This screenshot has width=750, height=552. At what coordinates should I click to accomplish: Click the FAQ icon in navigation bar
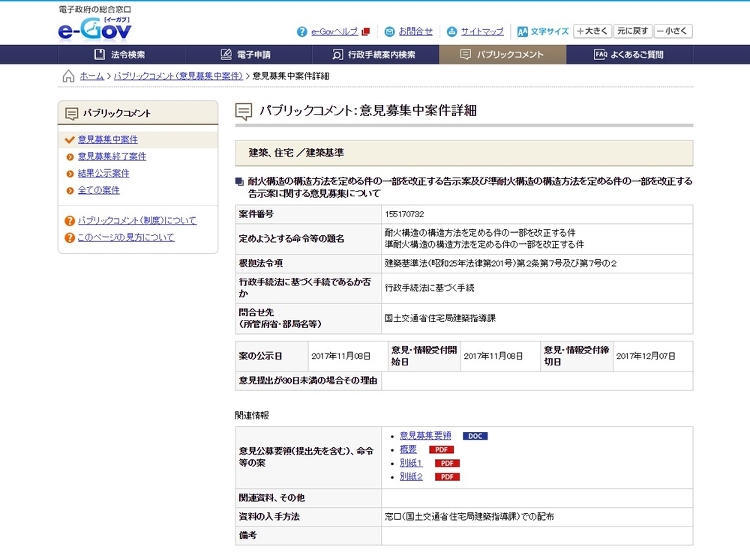click(x=600, y=55)
